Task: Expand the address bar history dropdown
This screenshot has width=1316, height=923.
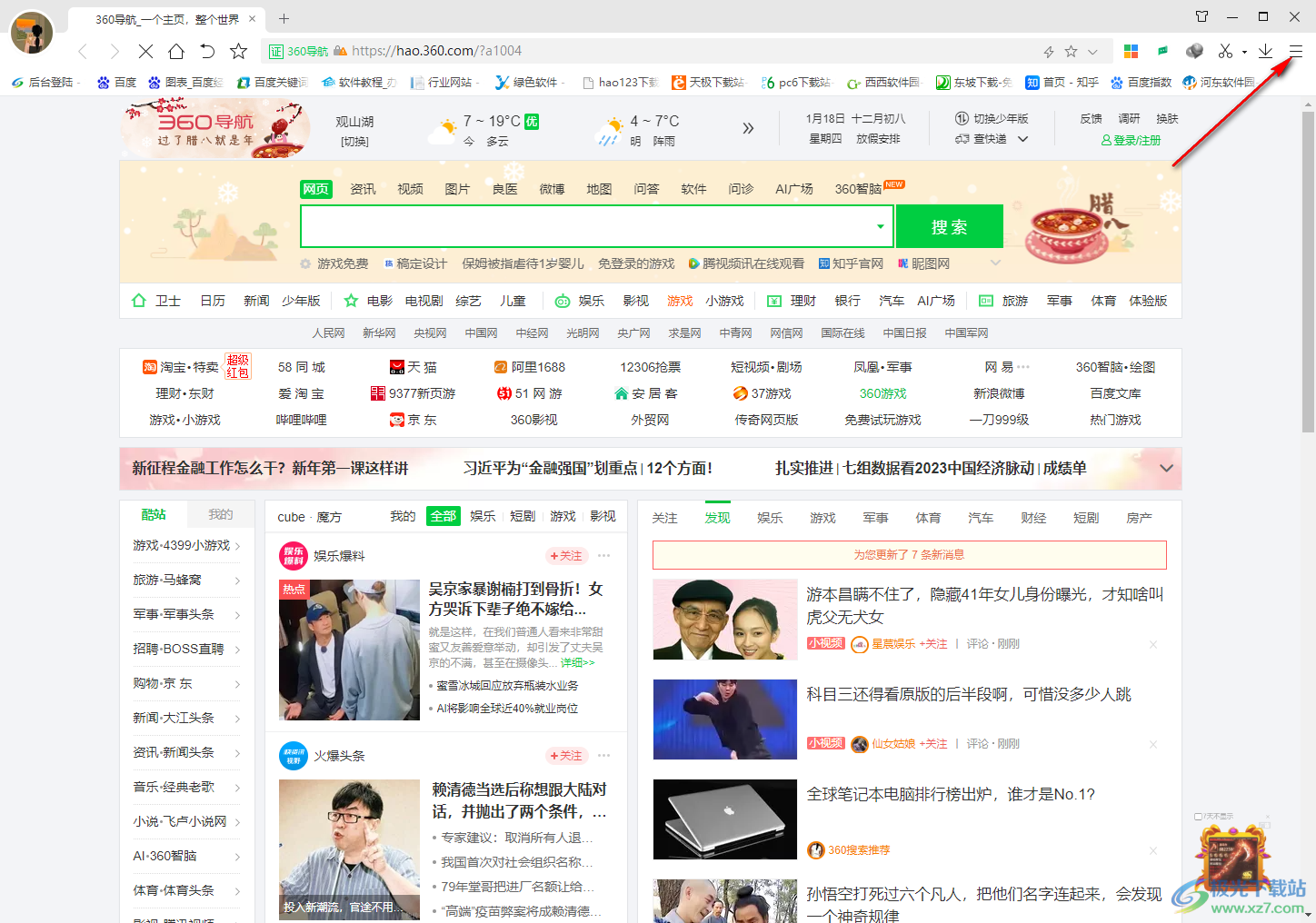Action: point(1092,52)
